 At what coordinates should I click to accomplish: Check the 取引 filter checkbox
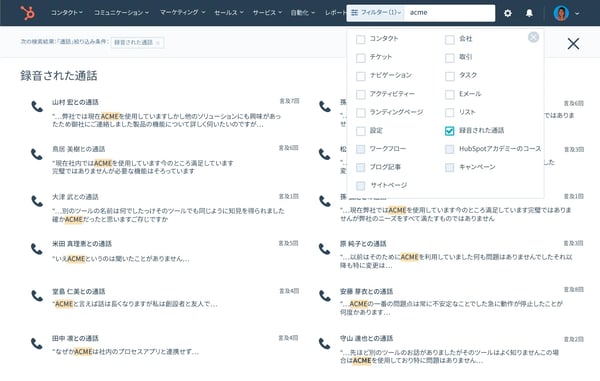tap(450, 57)
